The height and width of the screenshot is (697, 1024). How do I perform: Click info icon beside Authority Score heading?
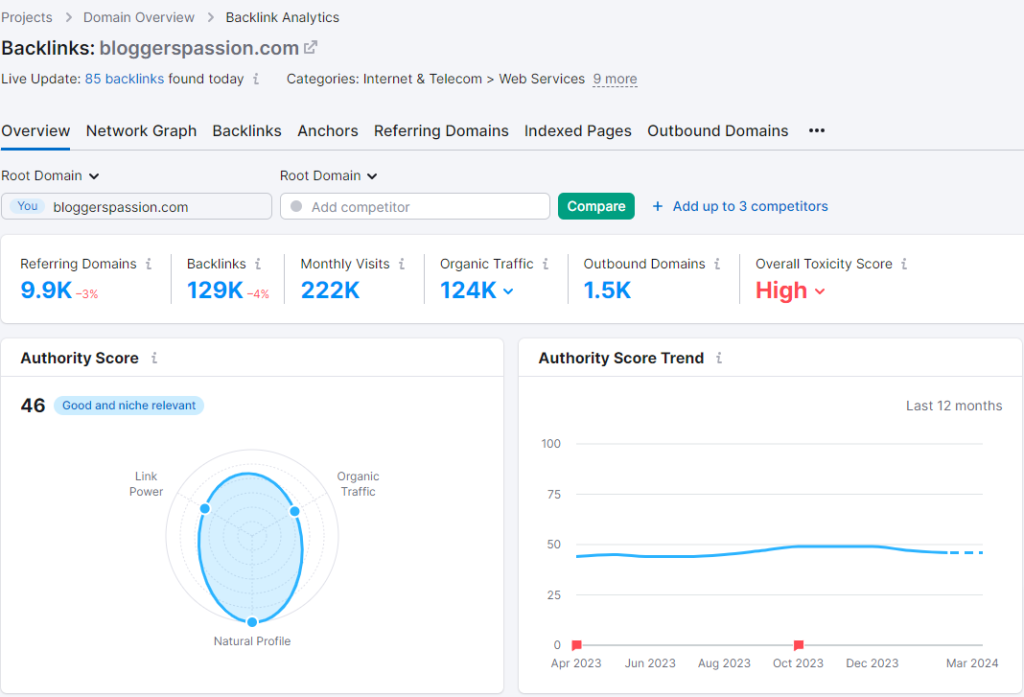pos(154,358)
